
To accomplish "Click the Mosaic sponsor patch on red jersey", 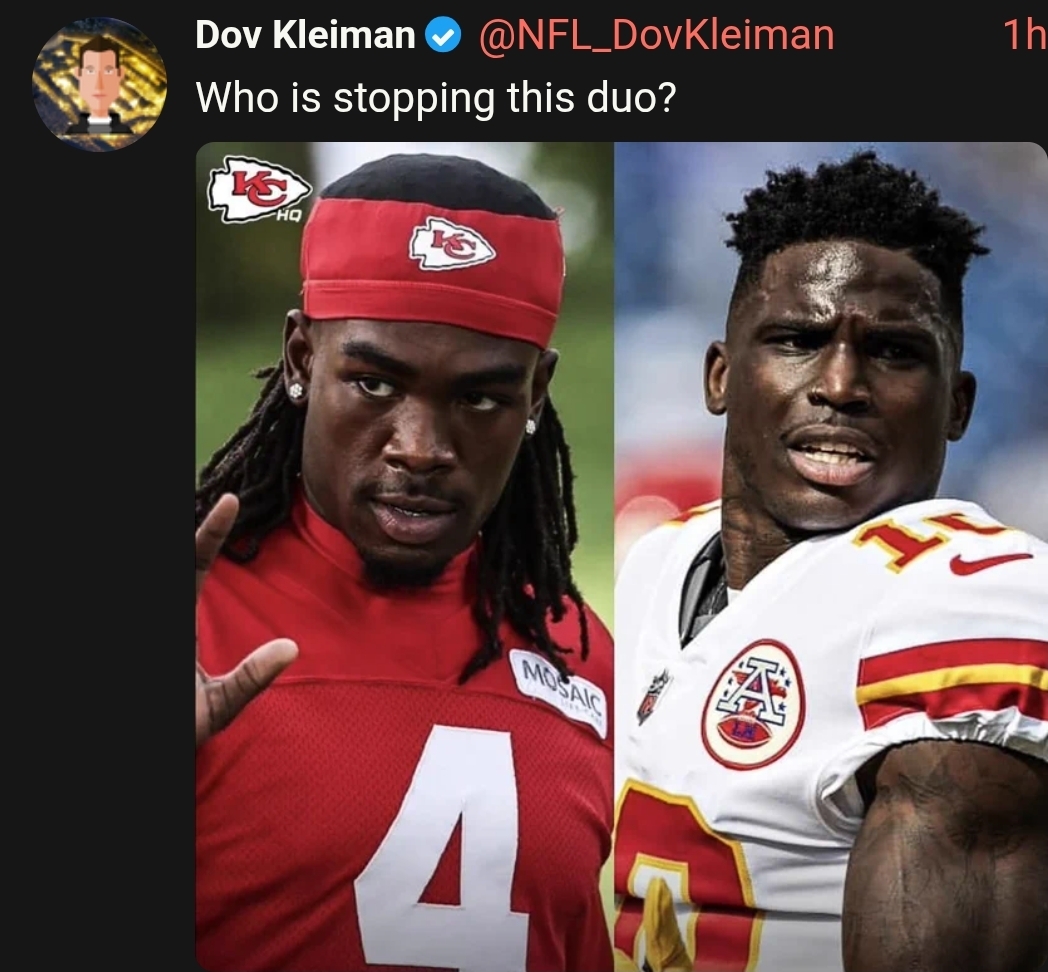I will [558, 691].
